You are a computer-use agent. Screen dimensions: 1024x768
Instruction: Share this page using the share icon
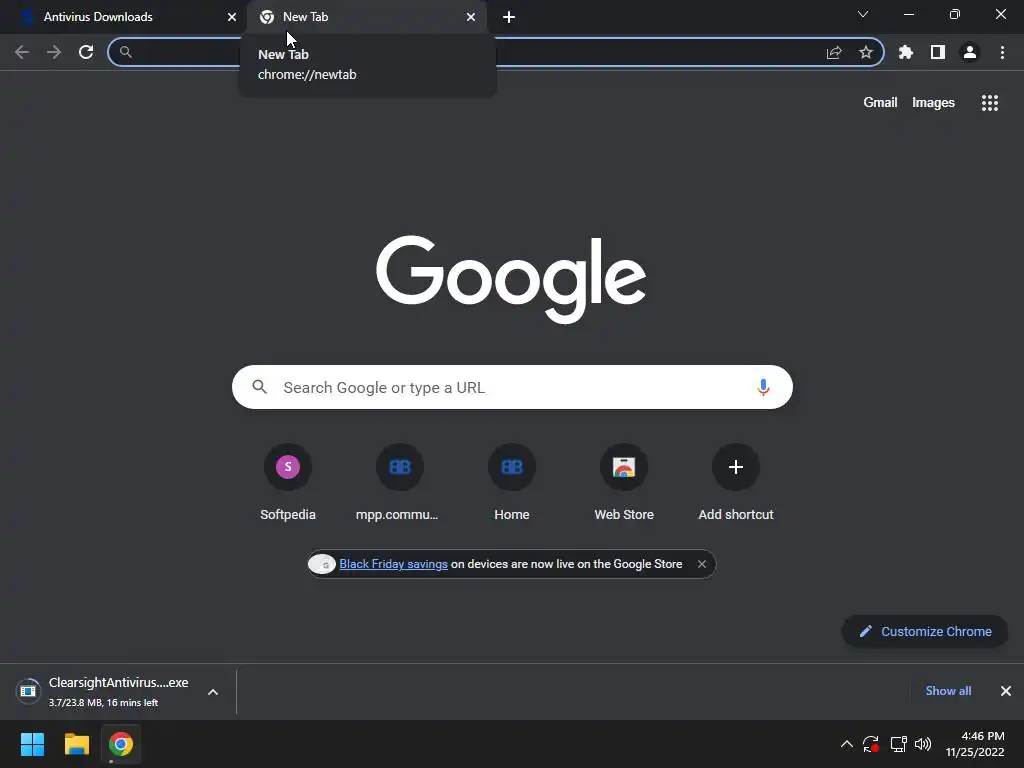point(834,52)
